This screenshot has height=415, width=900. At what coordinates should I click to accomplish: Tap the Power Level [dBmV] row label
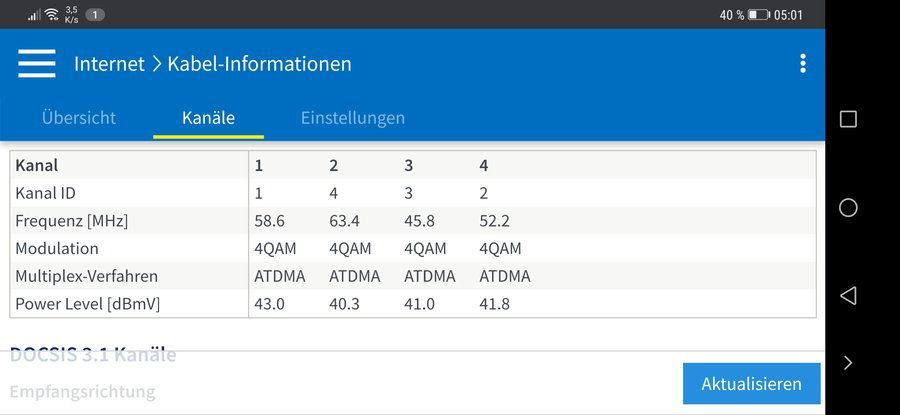[88, 303]
